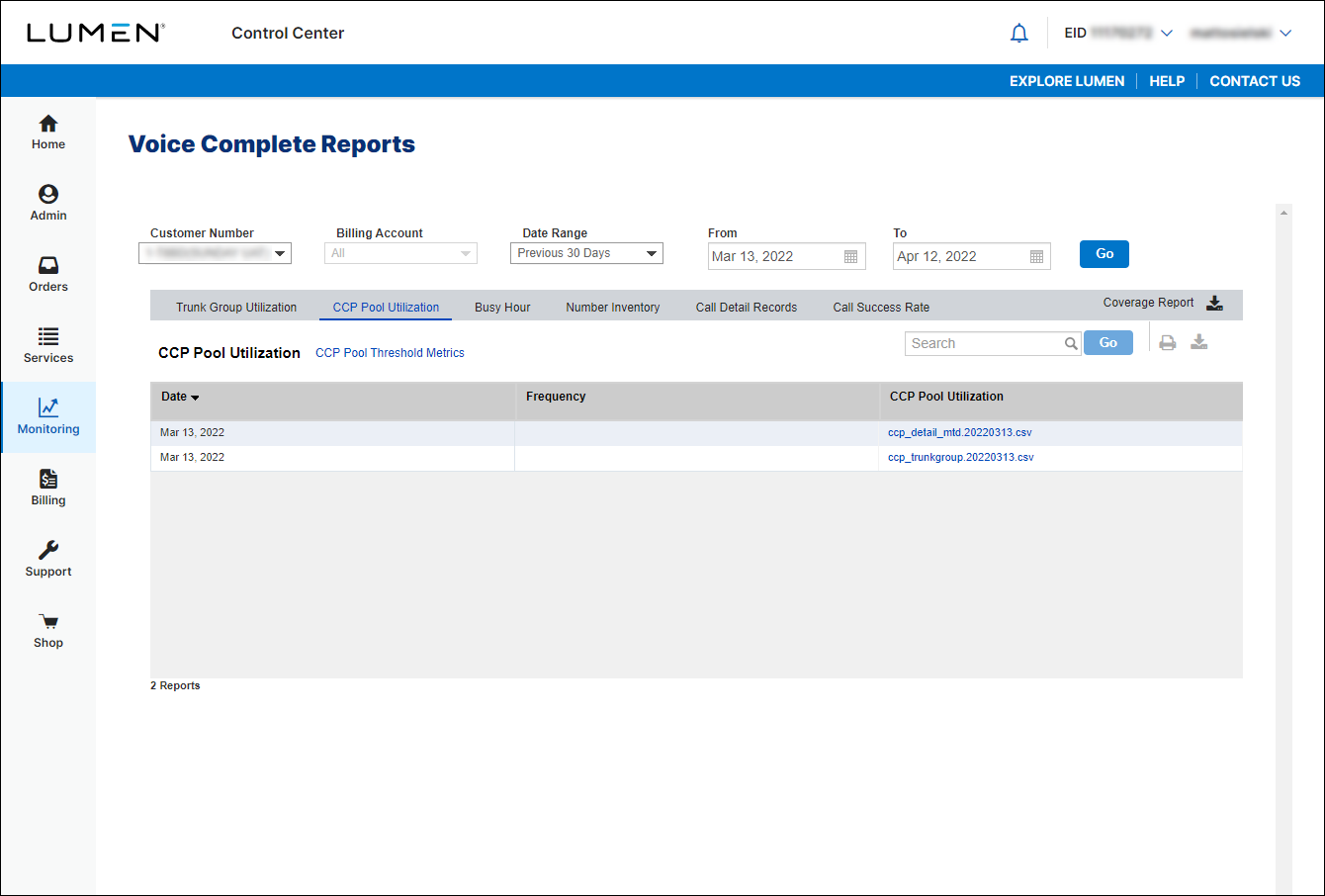Click the search magnifier icon

tap(1071, 344)
